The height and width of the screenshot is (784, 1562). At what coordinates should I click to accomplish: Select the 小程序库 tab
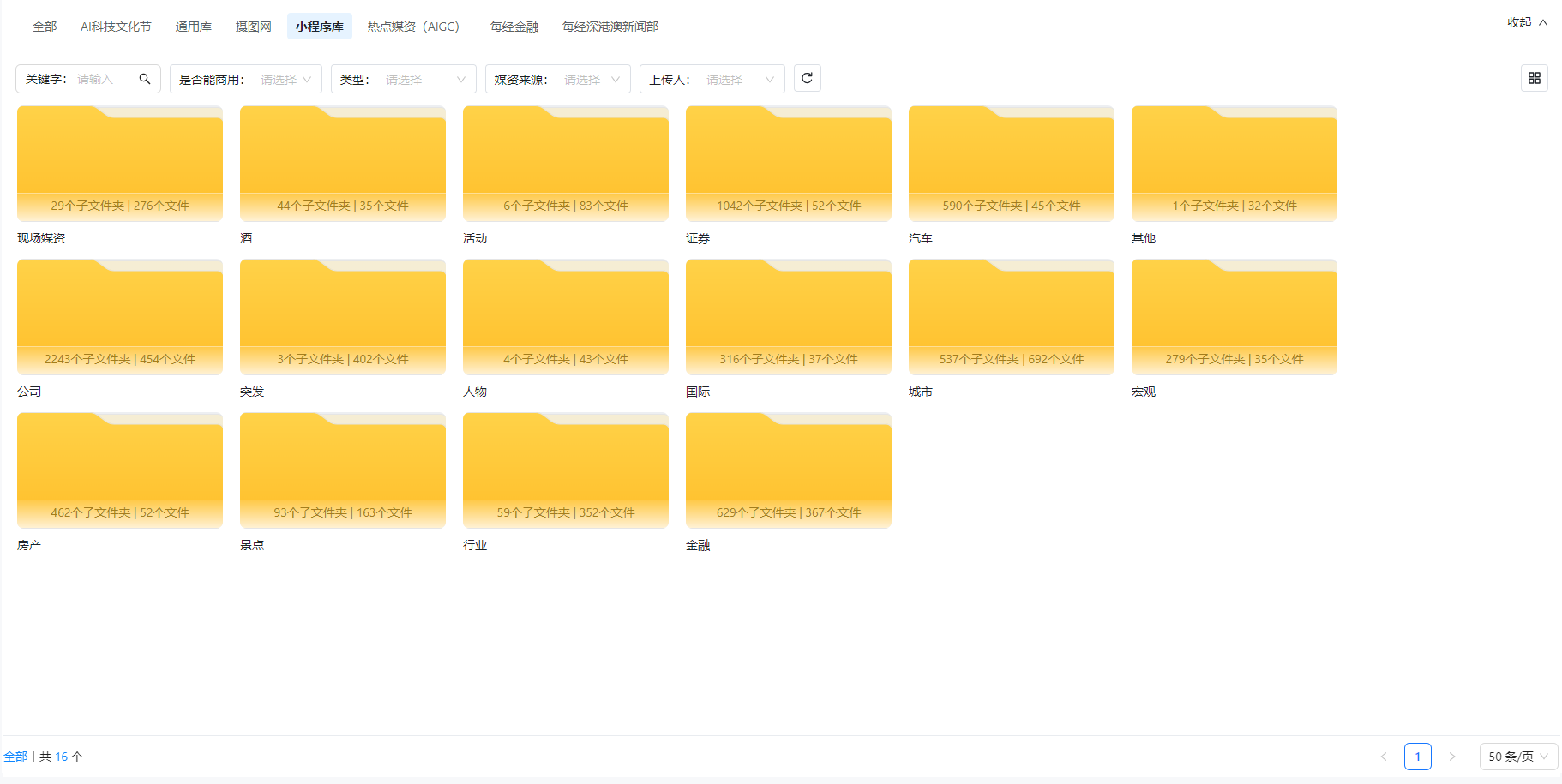[x=320, y=27]
